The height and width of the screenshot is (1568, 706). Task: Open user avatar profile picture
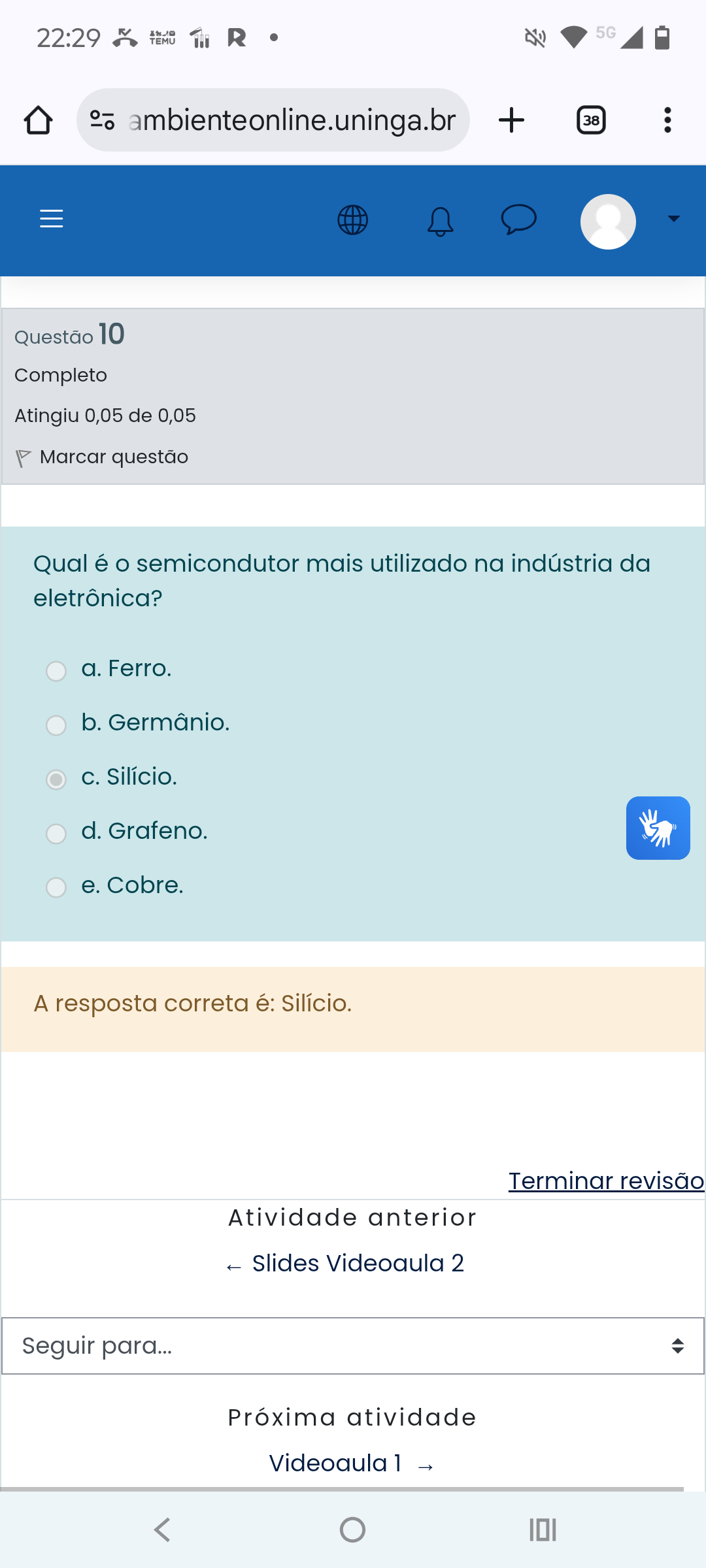(608, 221)
